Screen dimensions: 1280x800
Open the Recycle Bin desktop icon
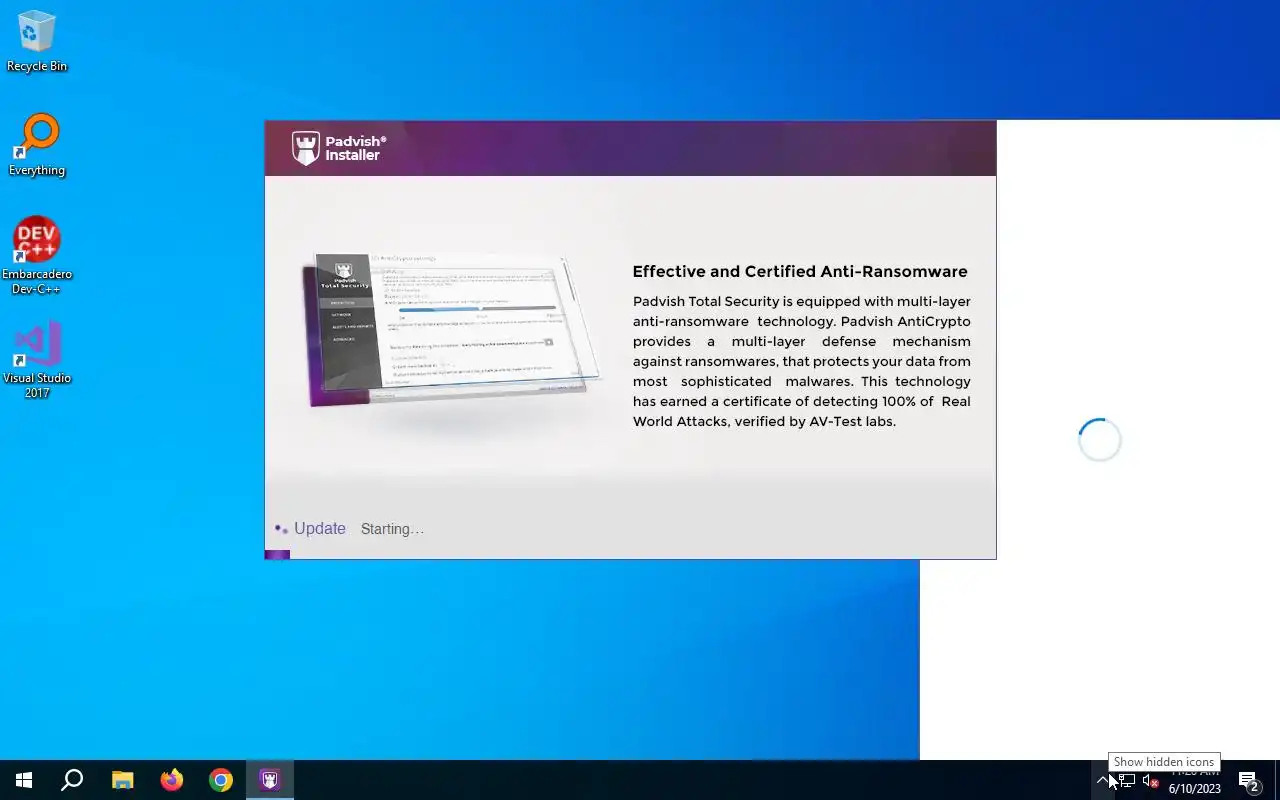(37, 41)
